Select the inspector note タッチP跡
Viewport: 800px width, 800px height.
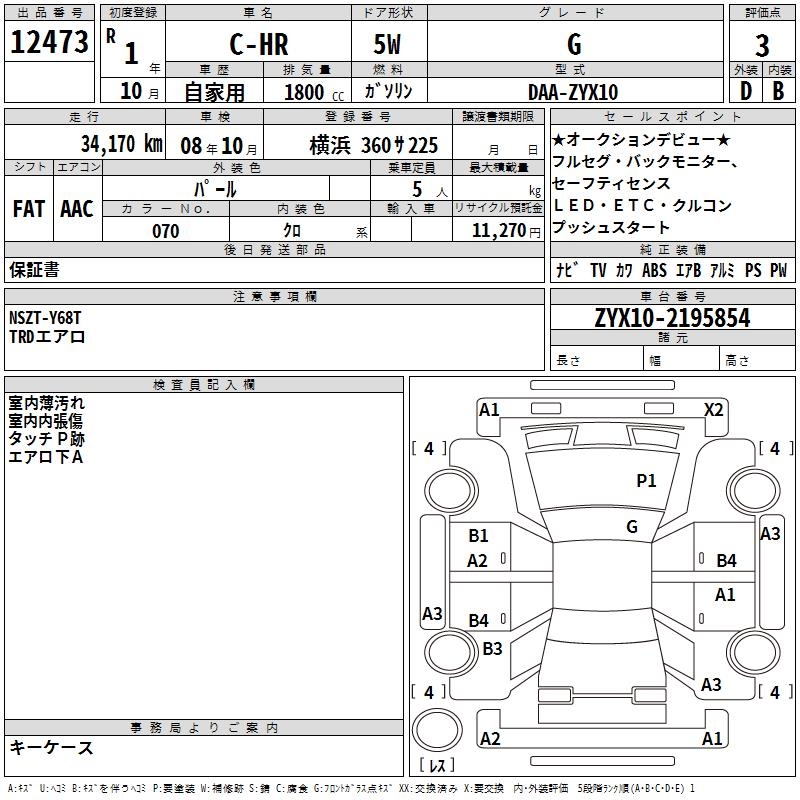[46, 439]
